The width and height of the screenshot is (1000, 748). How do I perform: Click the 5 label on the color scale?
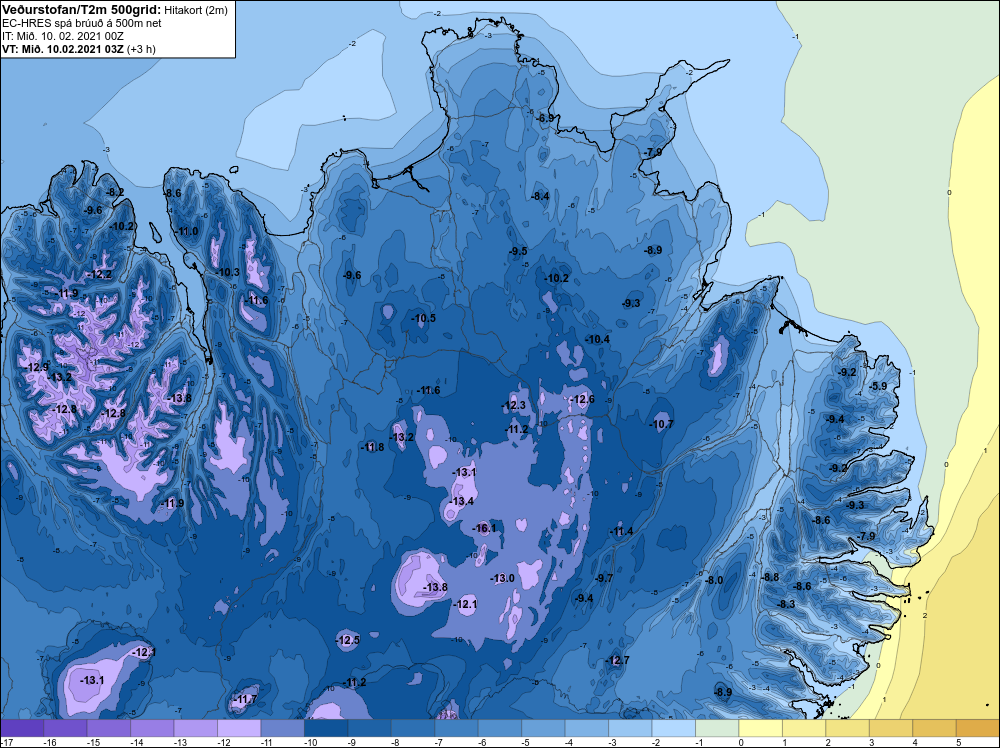959,742
